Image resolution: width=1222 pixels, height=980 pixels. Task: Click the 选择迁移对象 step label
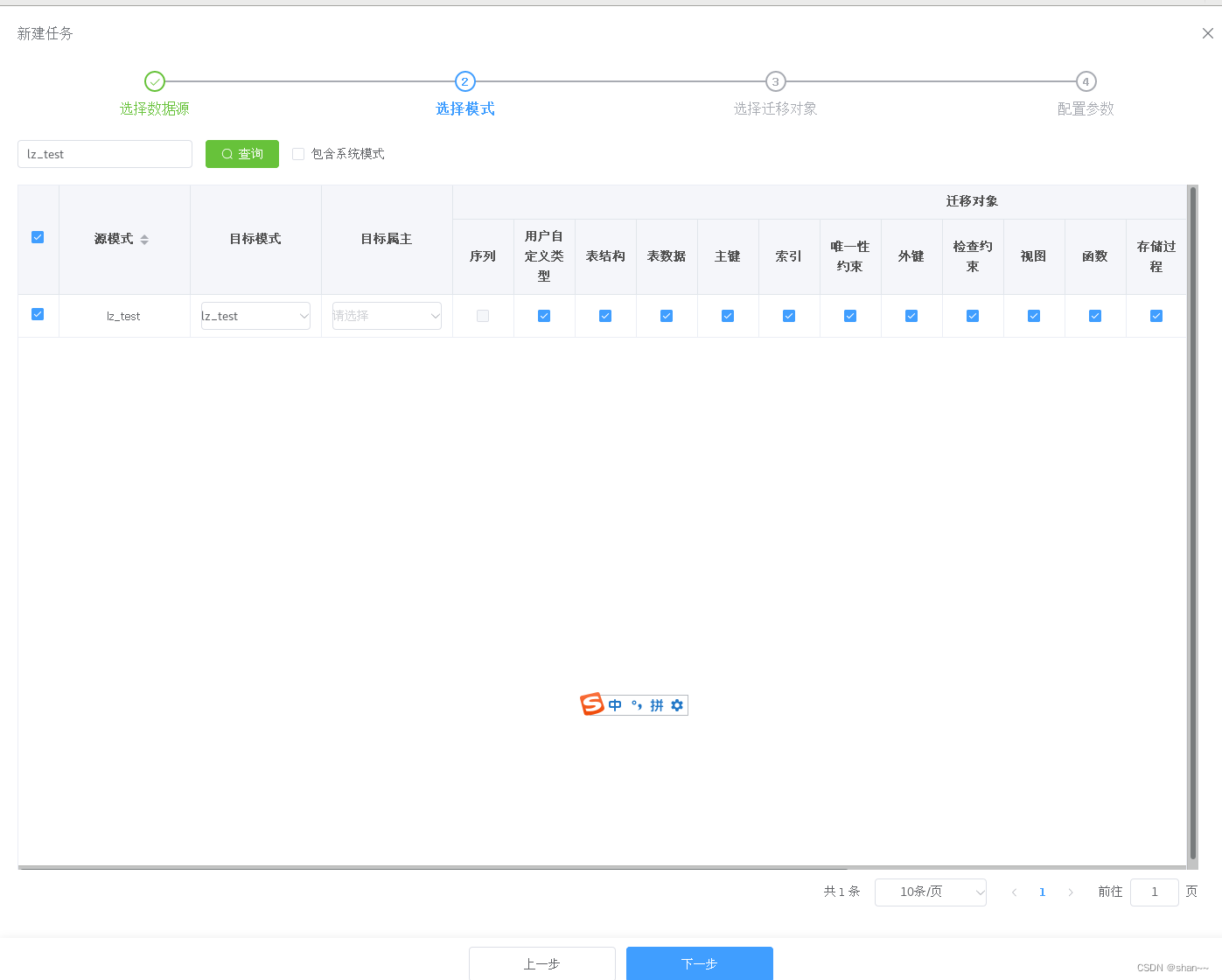[x=775, y=108]
